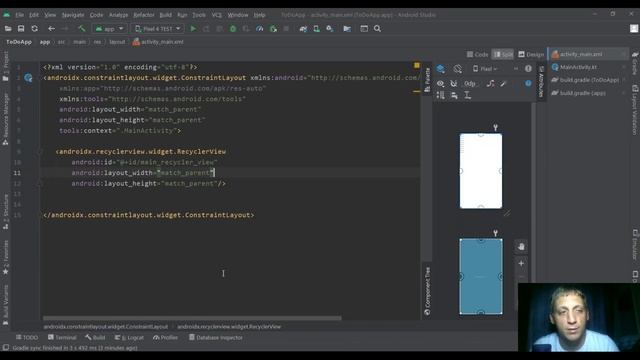
Task: Click the ToDoApp breadcrumb in navigation bar
Action: tap(19, 42)
